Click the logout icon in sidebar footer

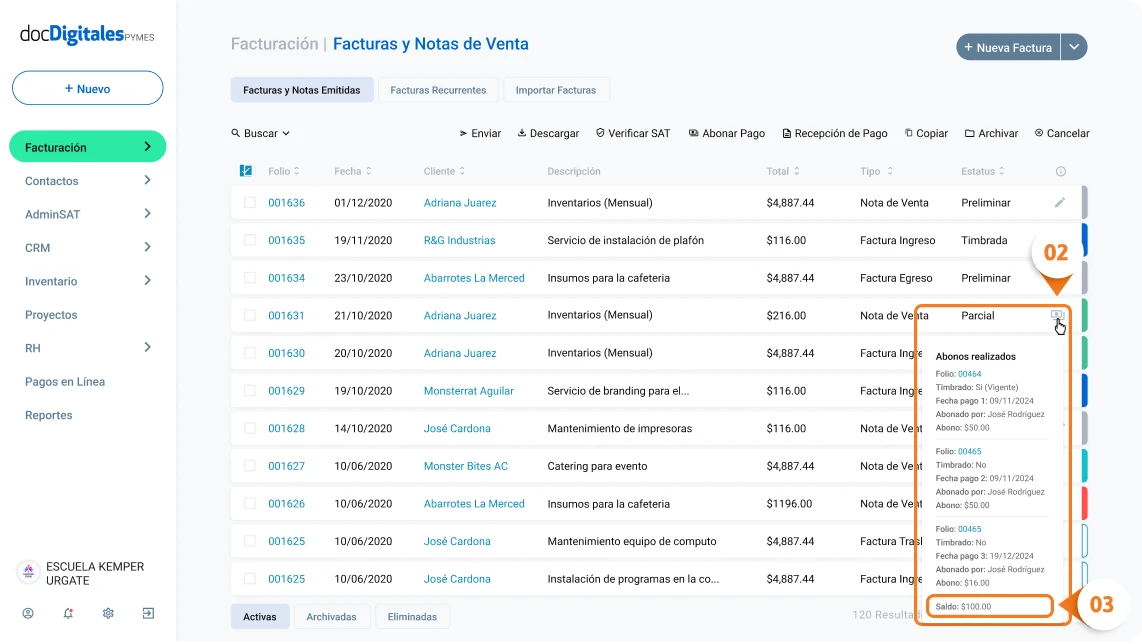coord(148,613)
